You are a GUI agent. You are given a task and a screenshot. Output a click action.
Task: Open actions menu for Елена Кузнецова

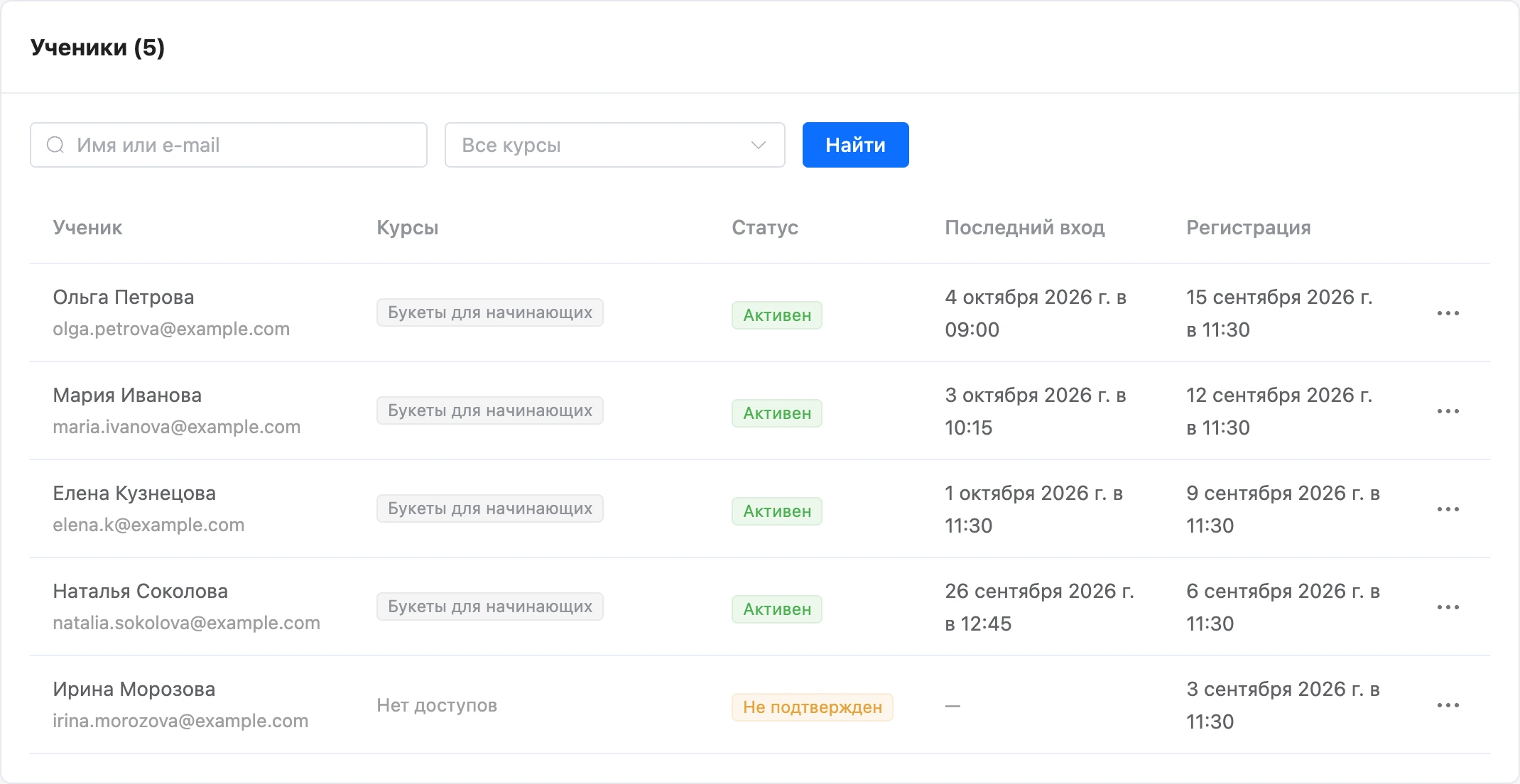(x=1448, y=509)
